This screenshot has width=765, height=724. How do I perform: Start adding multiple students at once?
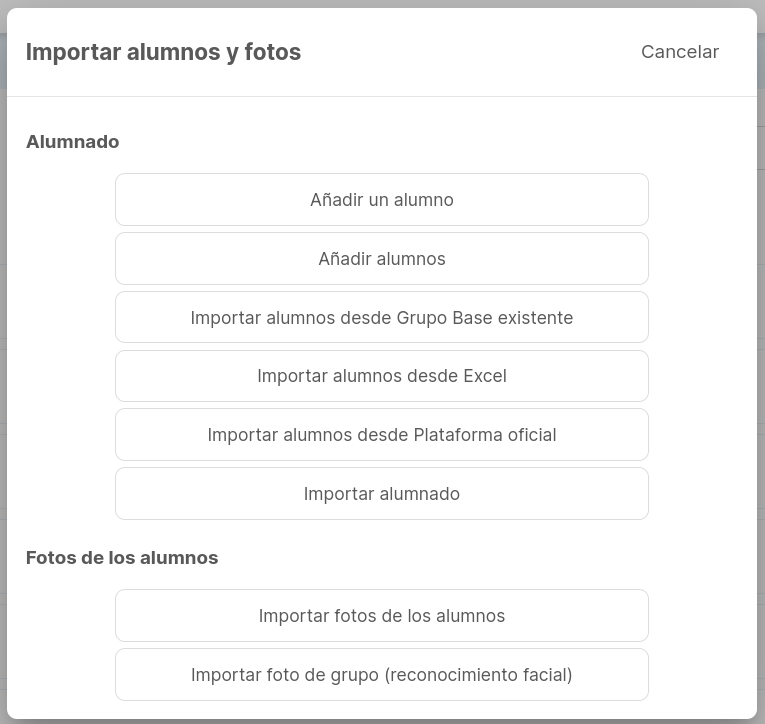[382, 259]
